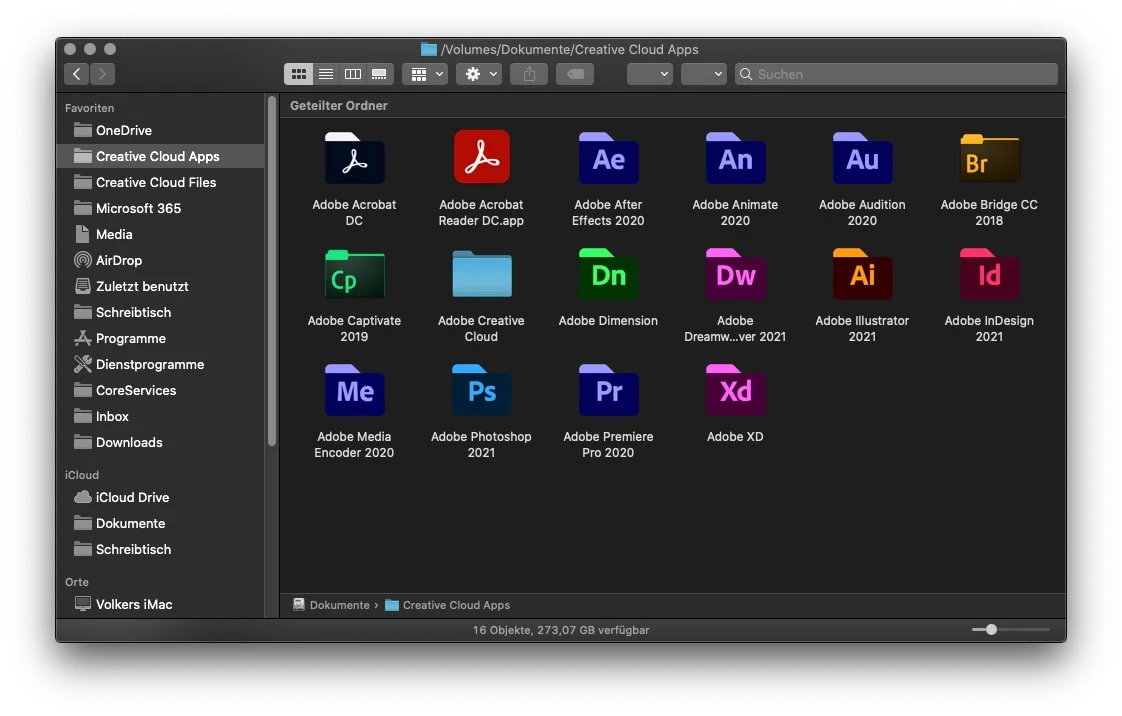Viewport: 1122px width, 716px height.
Task: Adjust the icon size slider
Action: [x=991, y=629]
